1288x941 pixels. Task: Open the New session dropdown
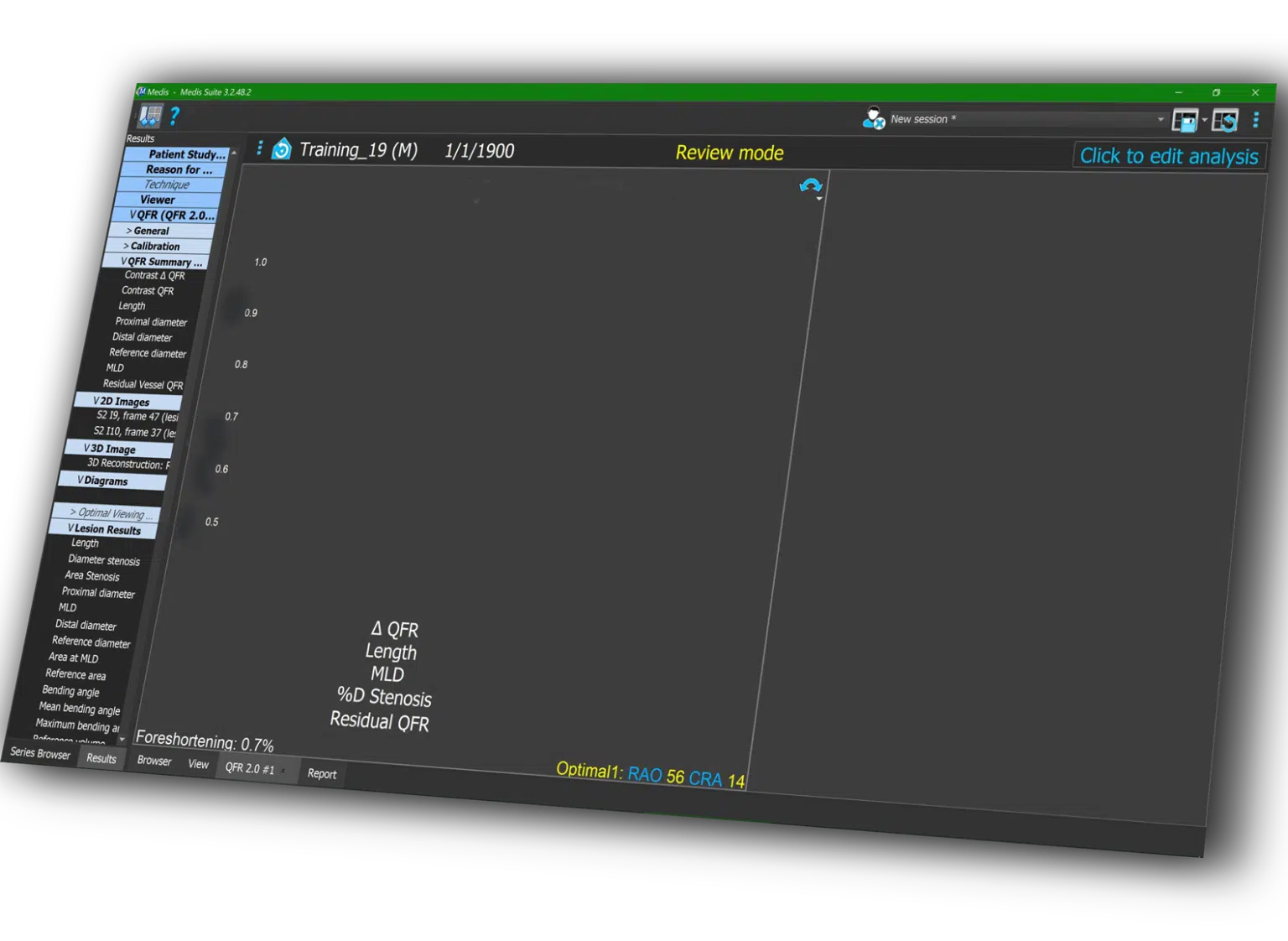[1161, 119]
